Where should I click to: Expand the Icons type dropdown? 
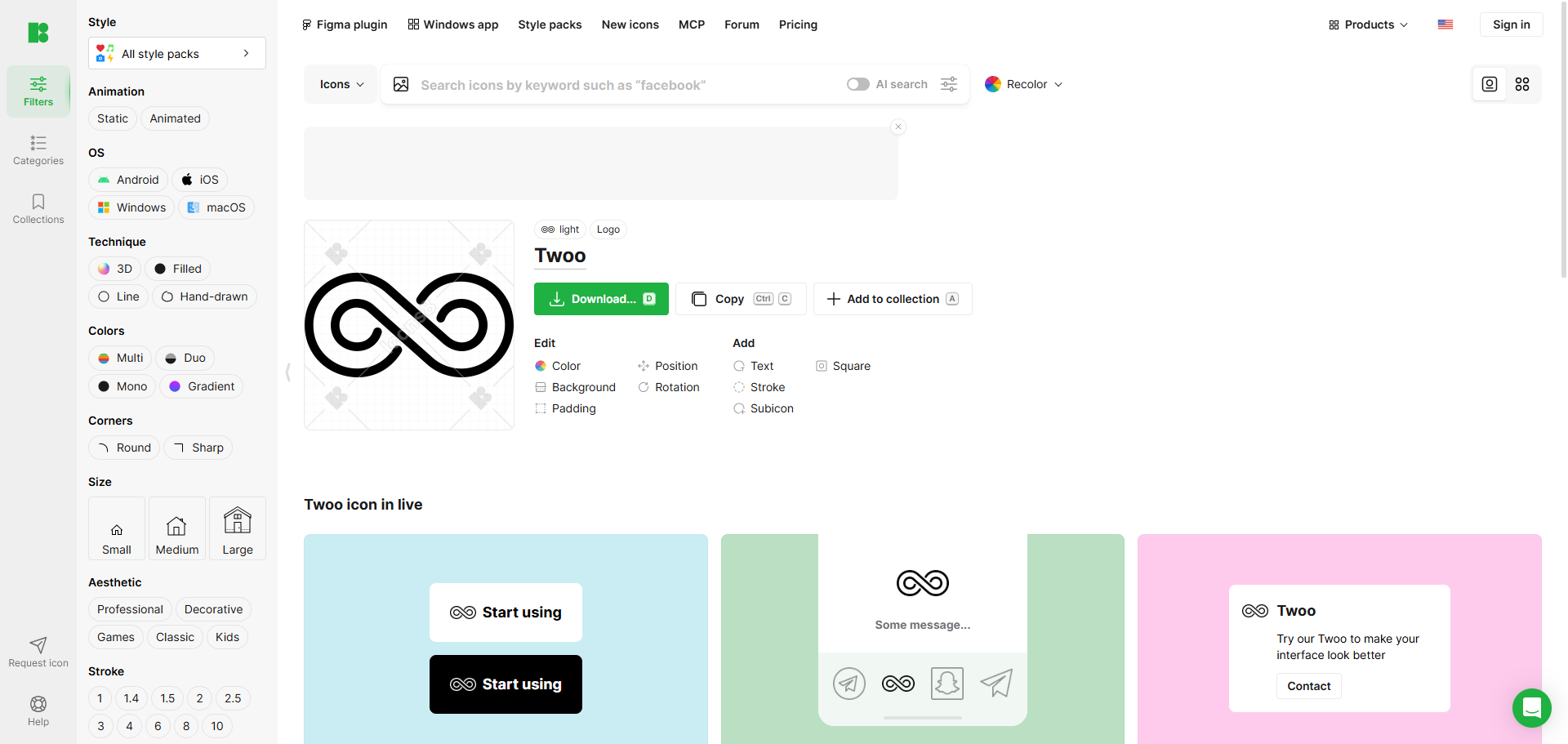click(341, 85)
